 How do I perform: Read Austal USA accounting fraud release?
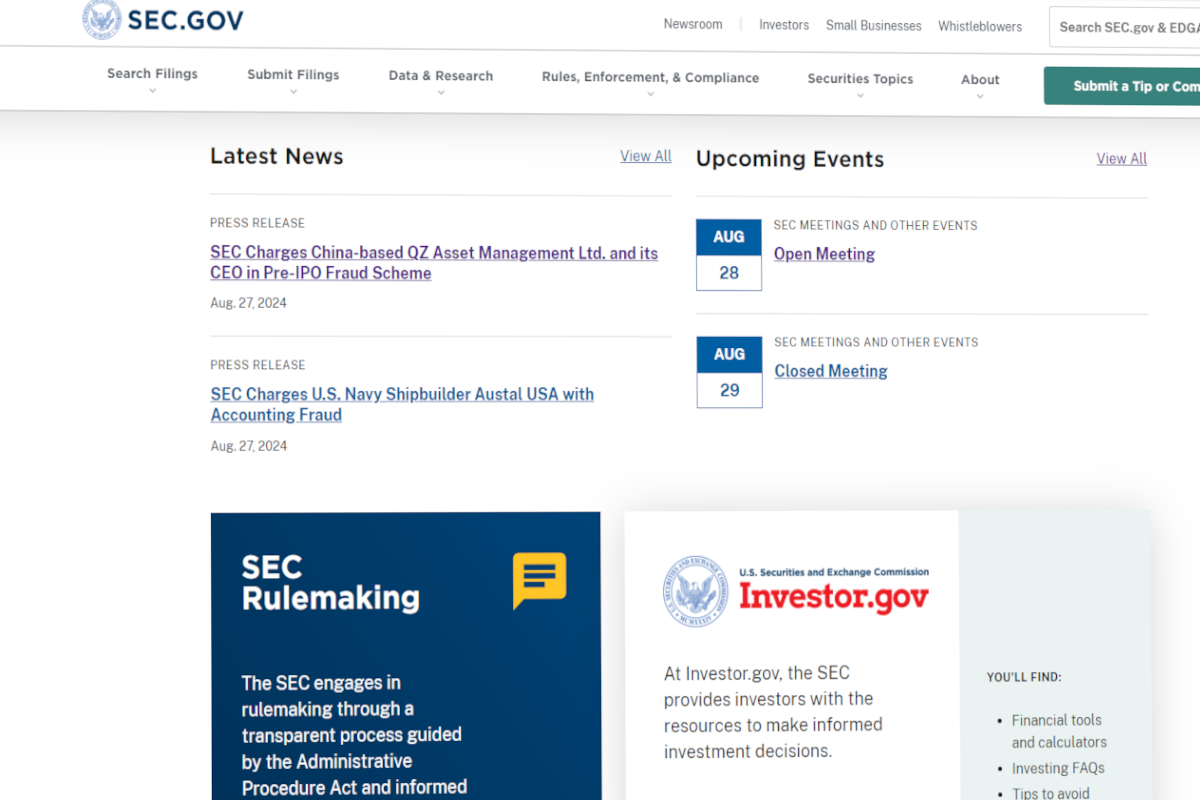[x=402, y=404]
